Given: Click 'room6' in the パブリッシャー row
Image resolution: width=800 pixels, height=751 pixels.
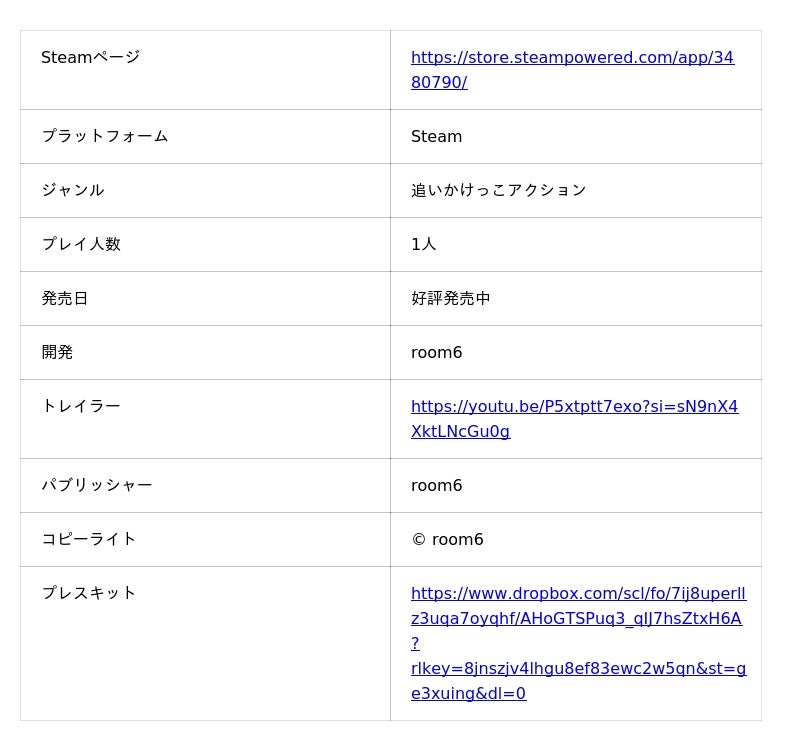Looking at the screenshot, I should (436, 485).
